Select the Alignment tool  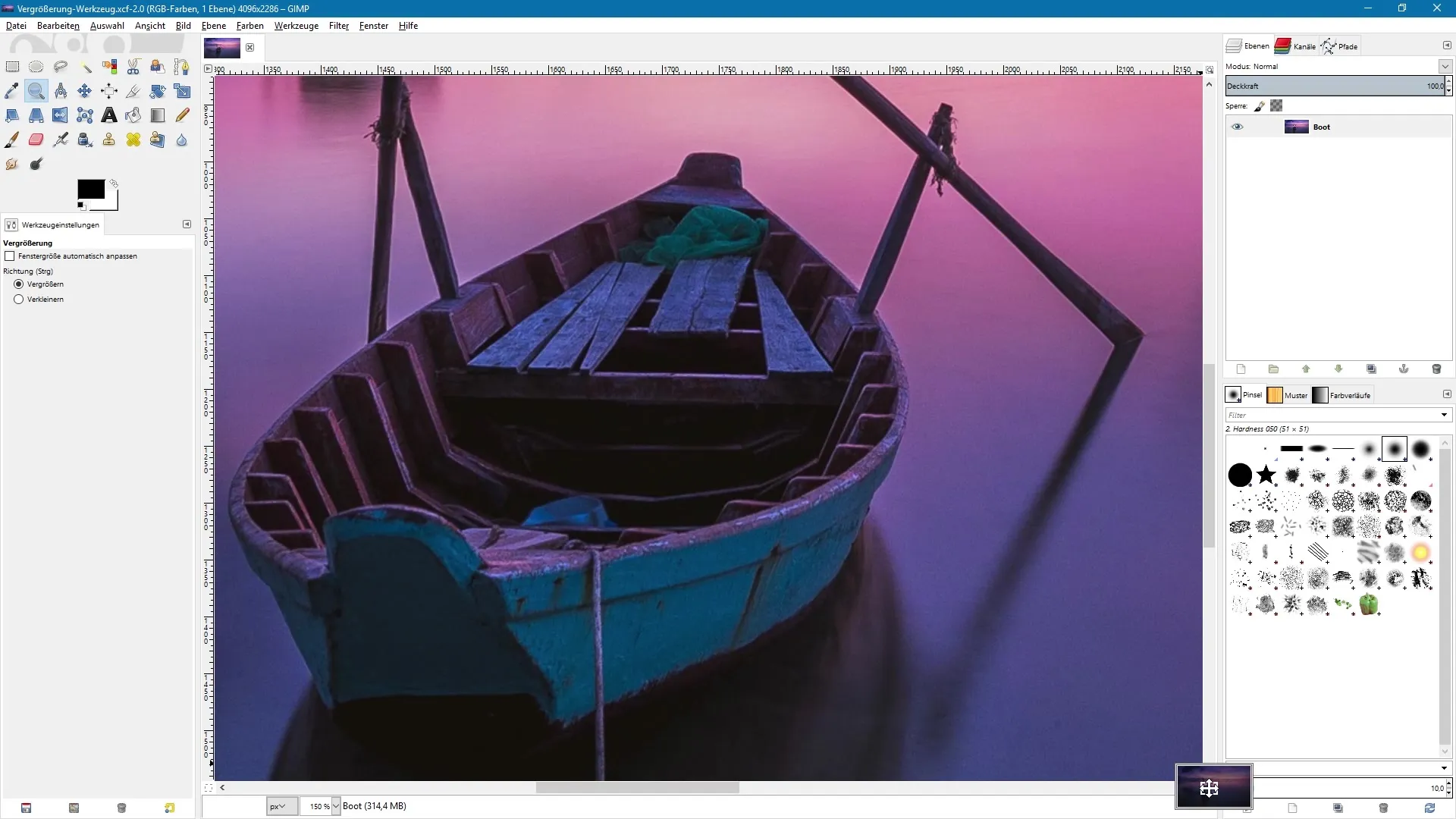(x=109, y=91)
